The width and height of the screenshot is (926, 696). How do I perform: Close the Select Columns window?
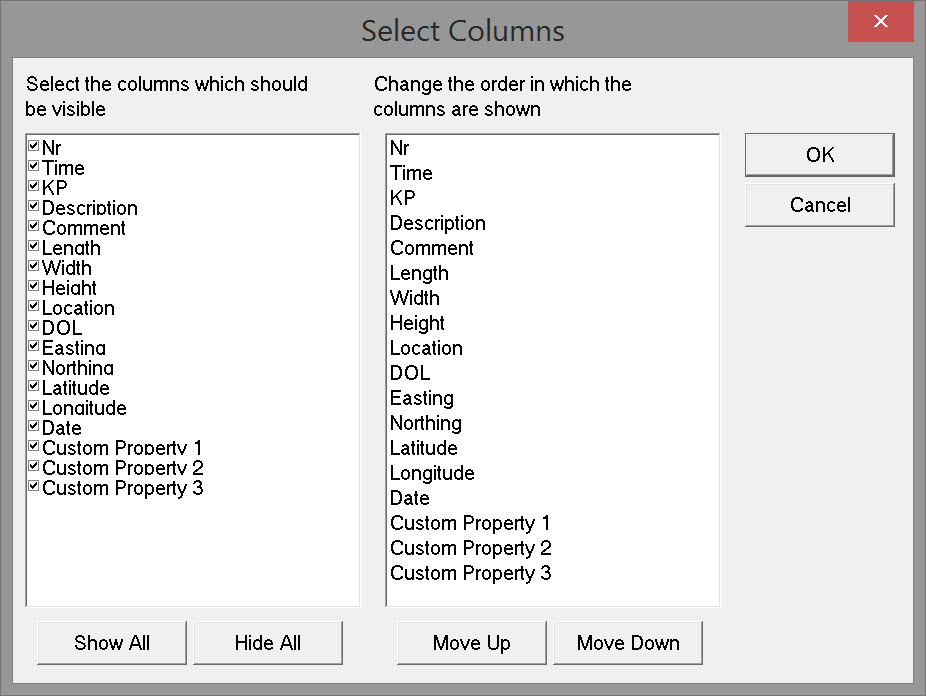click(x=880, y=21)
